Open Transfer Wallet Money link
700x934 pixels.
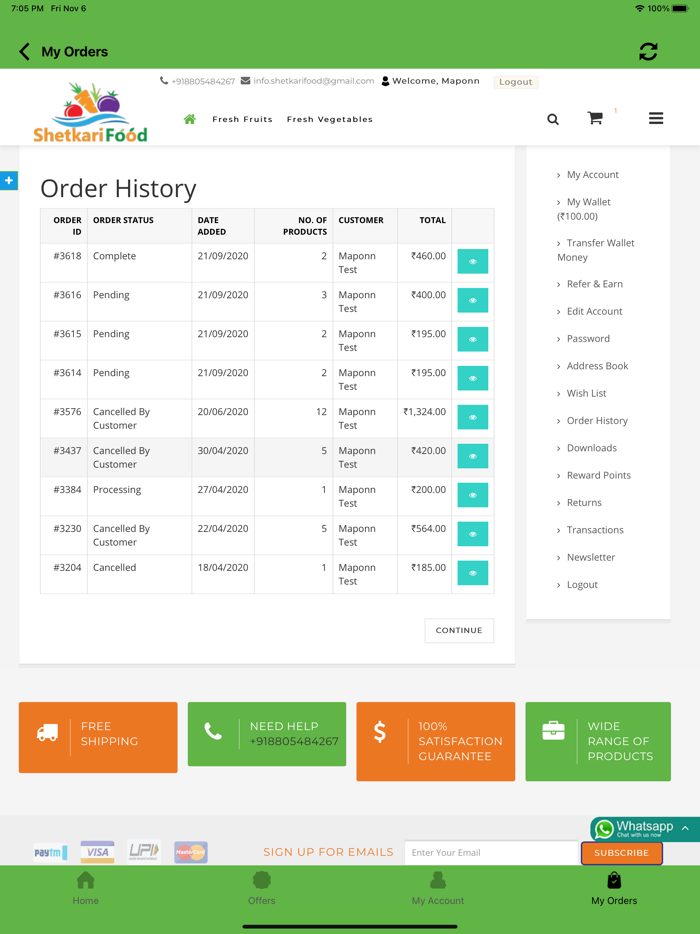coord(596,250)
